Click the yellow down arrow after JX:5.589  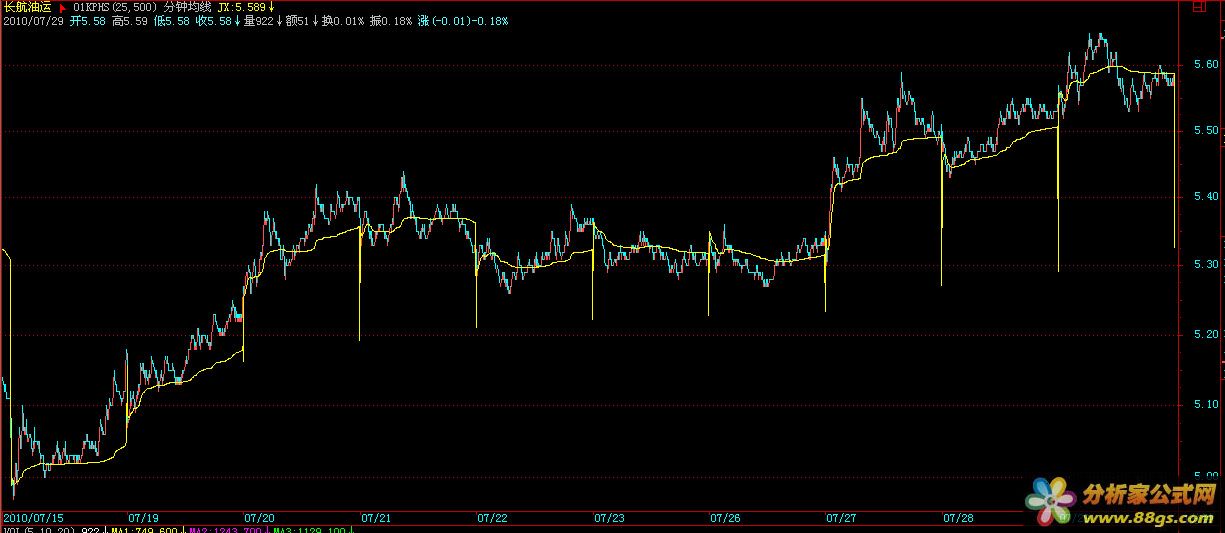click(271, 7)
